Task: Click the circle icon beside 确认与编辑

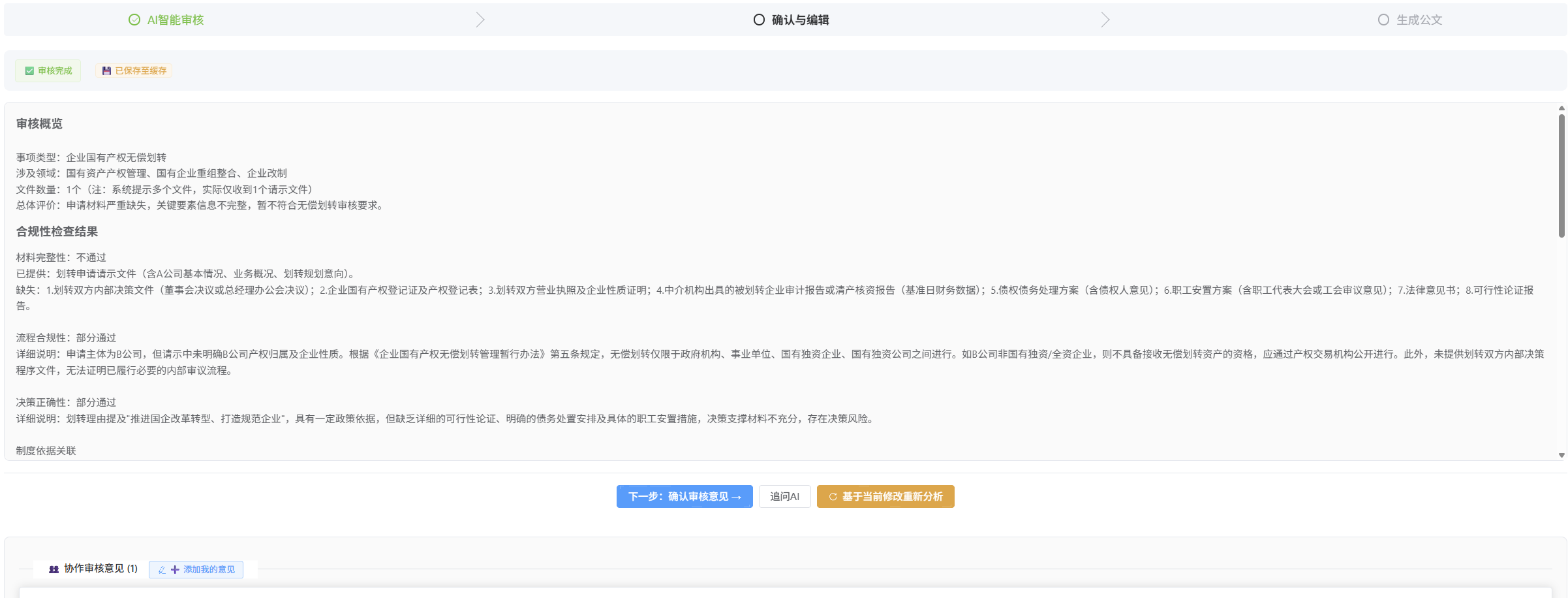Action: (759, 20)
